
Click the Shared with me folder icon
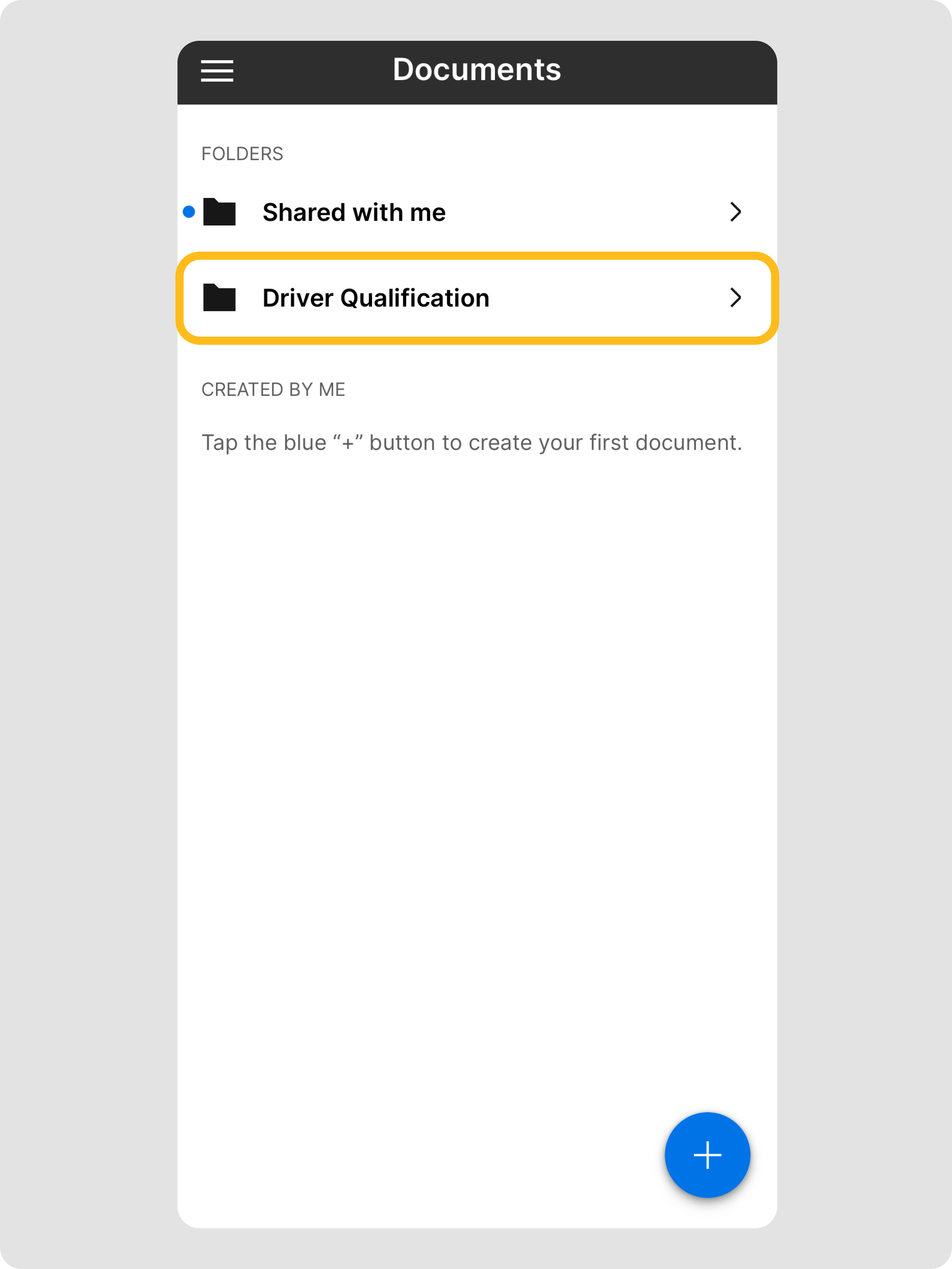tap(220, 212)
